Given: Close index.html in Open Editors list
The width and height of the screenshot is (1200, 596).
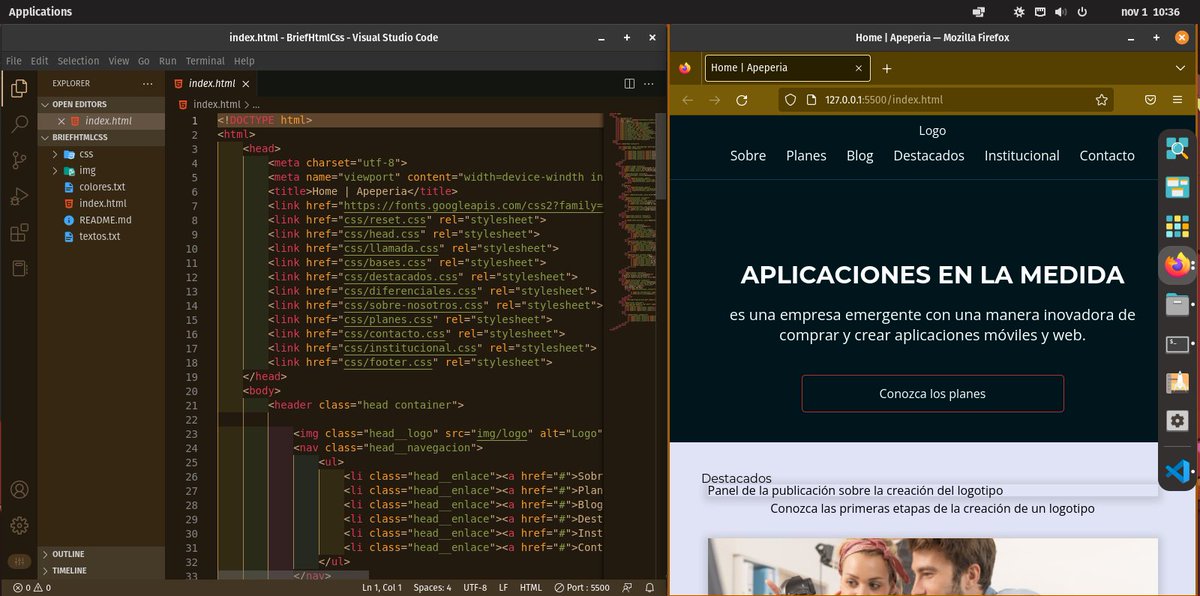Looking at the screenshot, I should pyautogui.click(x=61, y=121).
